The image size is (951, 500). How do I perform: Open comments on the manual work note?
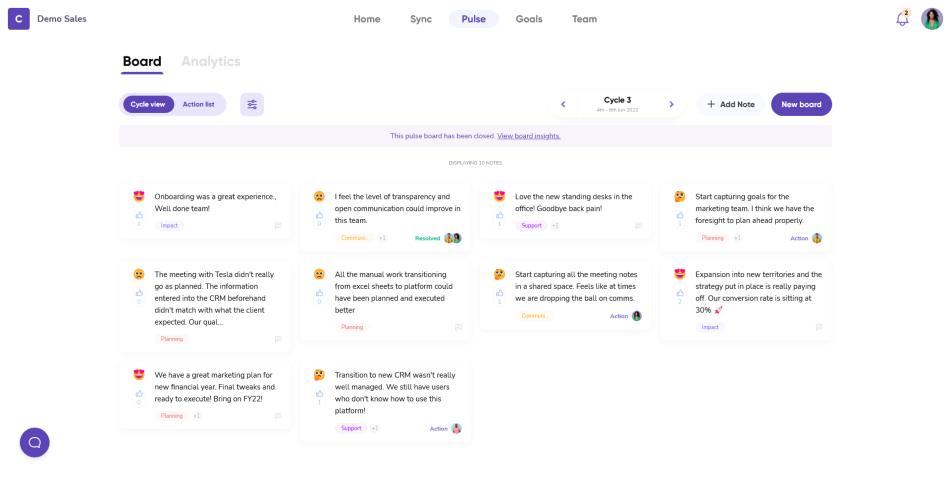pos(458,327)
